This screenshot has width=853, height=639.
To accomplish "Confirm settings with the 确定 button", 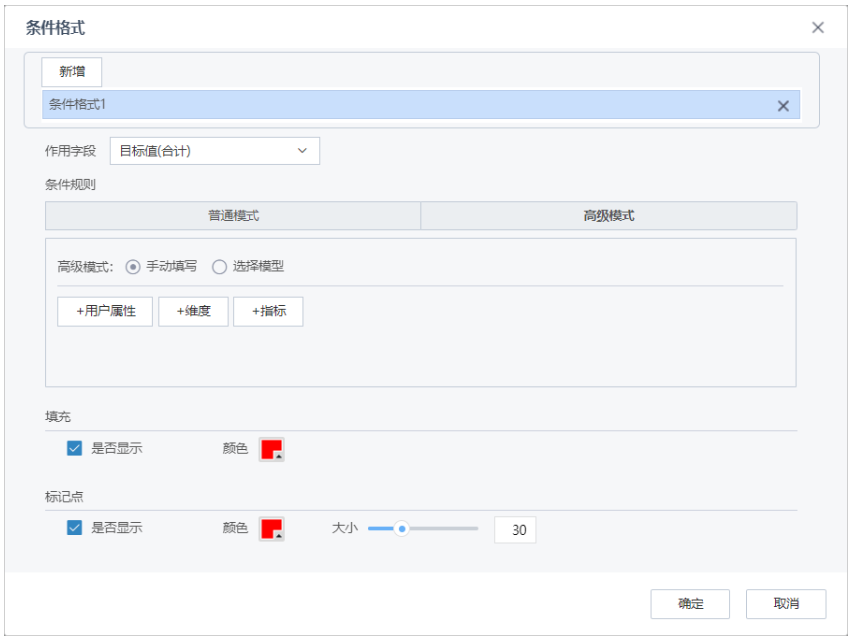I will coord(690,603).
